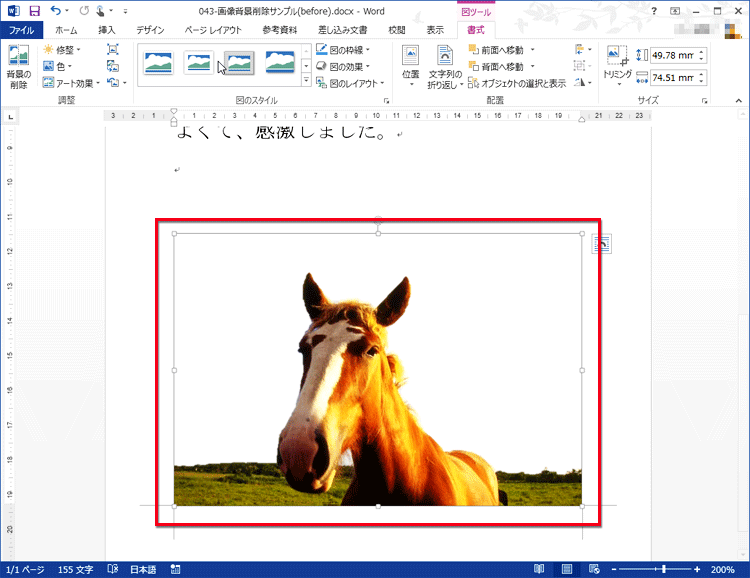Image resolution: width=750 pixels, height=578 pixels.
Task: Switch to the 差し込み文書 (Mailings) tab
Action: tap(342, 30)
